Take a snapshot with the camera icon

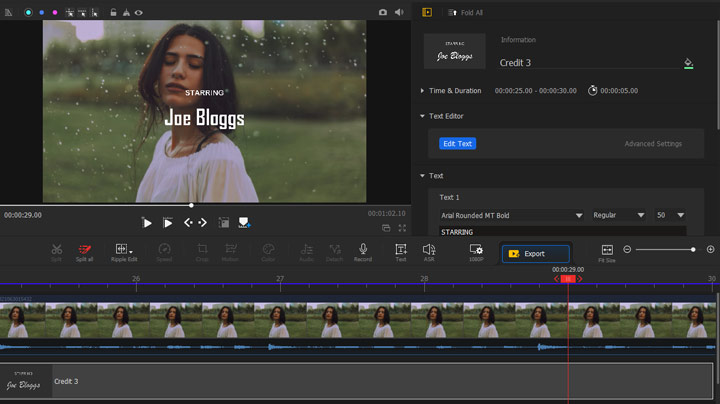coord(383,12)
